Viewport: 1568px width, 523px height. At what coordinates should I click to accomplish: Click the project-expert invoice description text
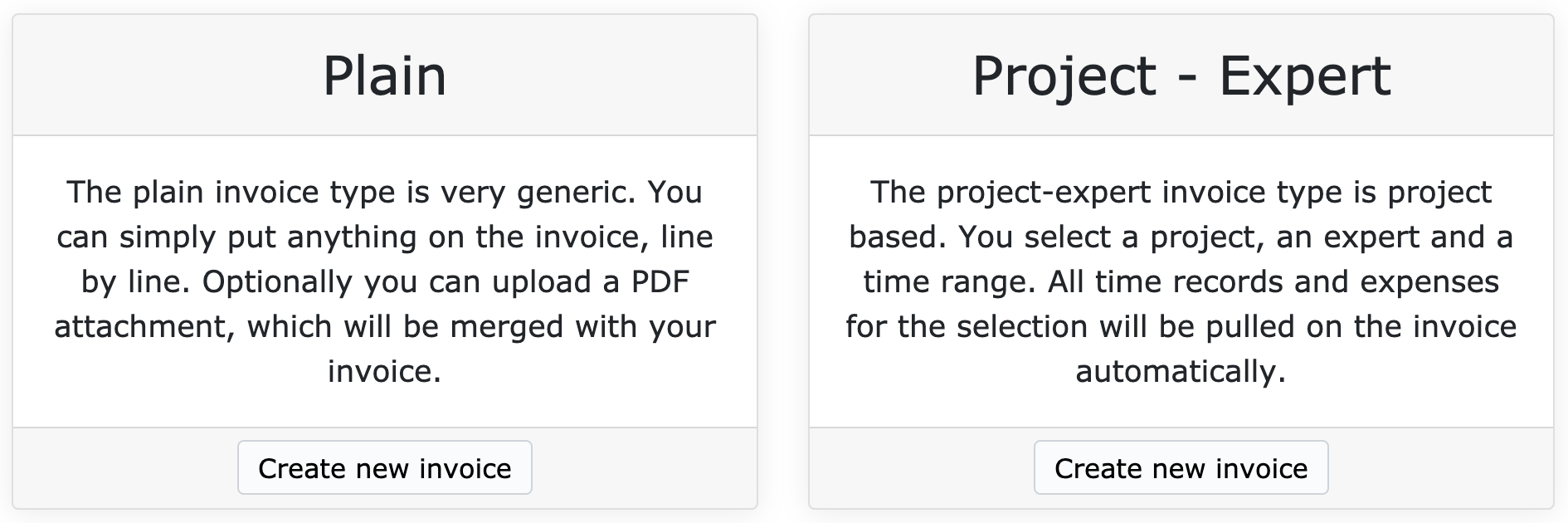[x=1181, y=282]
